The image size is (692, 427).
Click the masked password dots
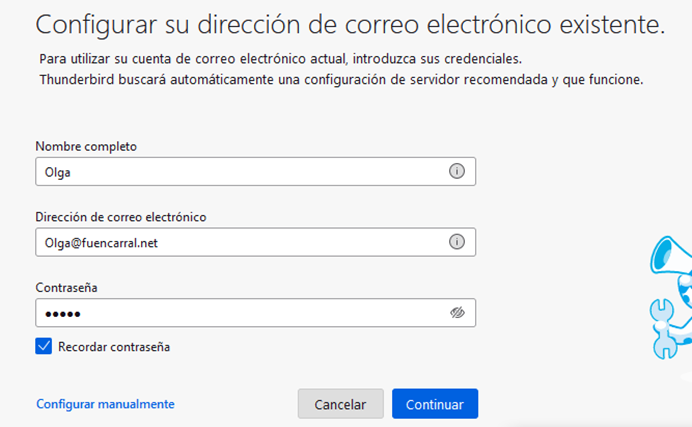point(60,314)
